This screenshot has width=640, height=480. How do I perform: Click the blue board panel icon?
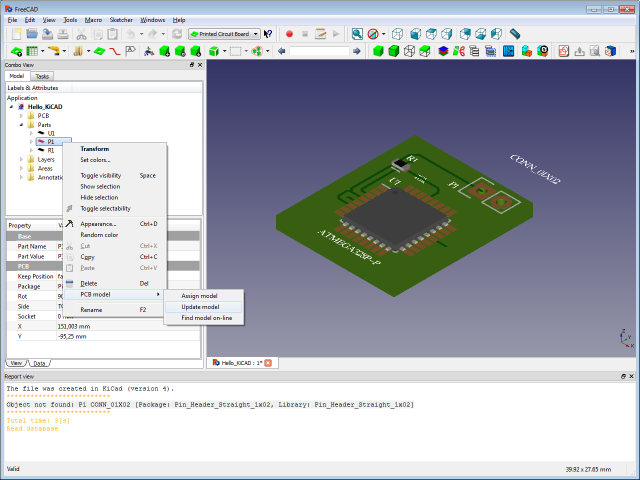509,51
